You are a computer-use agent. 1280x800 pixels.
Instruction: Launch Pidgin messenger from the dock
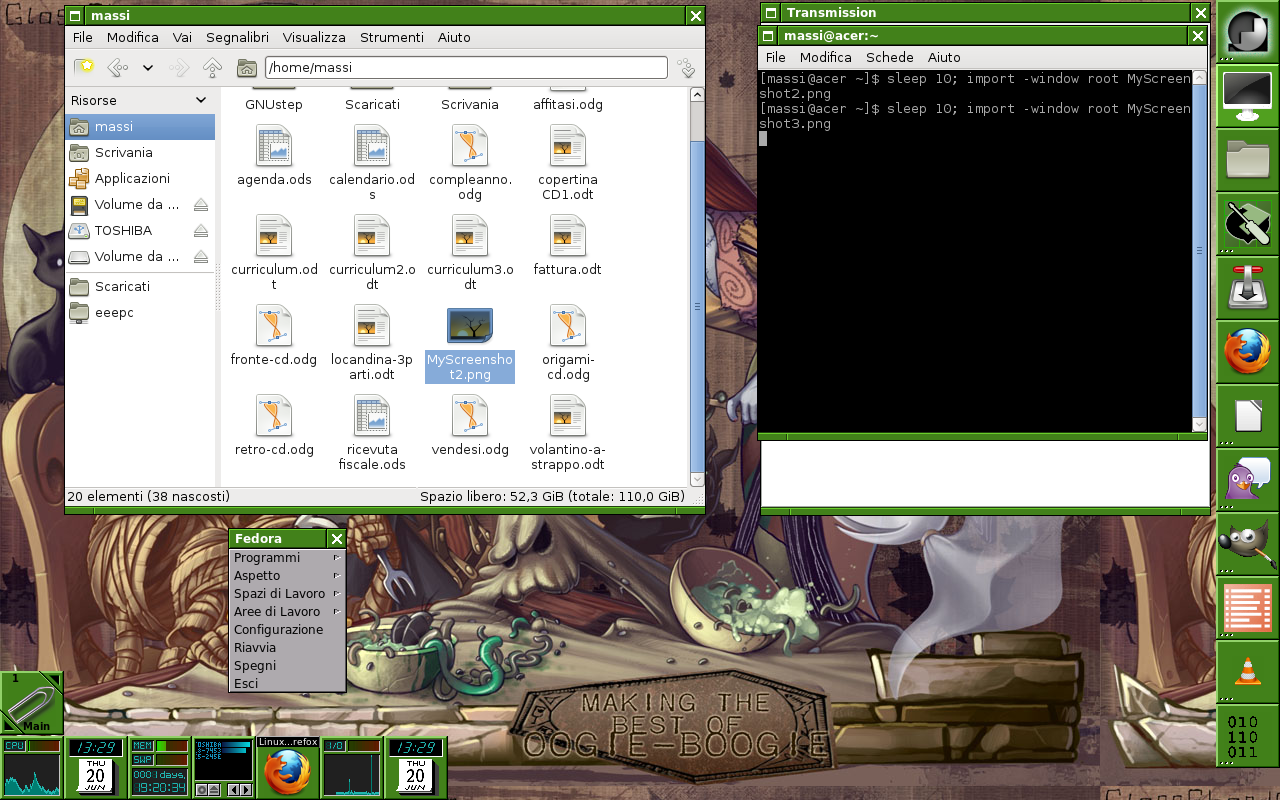click(1247, 480)
